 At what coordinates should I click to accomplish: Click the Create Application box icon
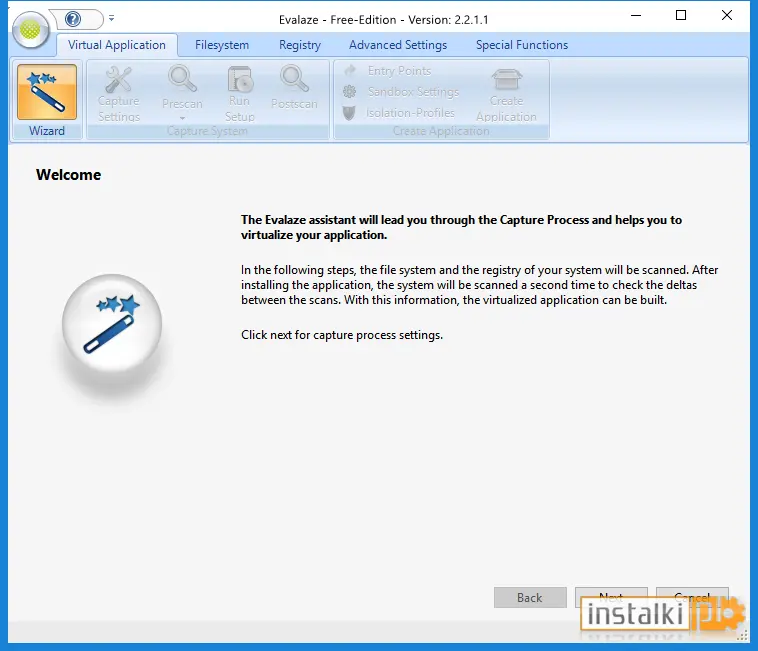(506, 79)
